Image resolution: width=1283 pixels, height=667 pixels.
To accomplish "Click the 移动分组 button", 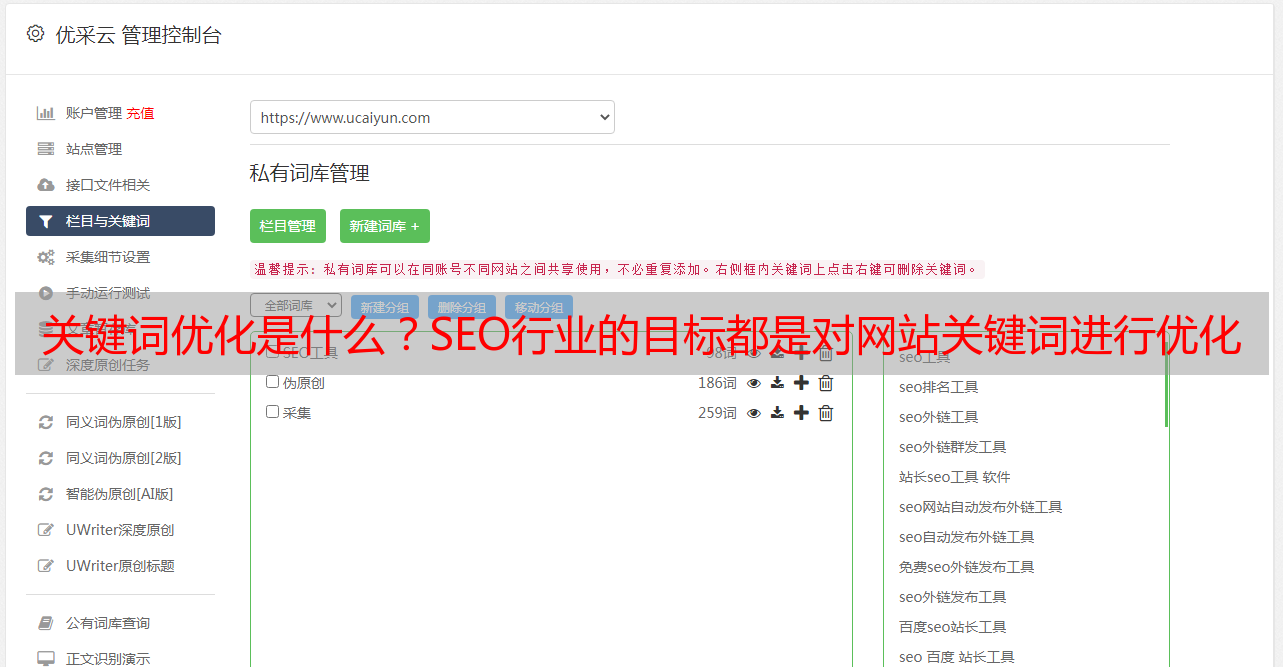I will click(539, 308).
